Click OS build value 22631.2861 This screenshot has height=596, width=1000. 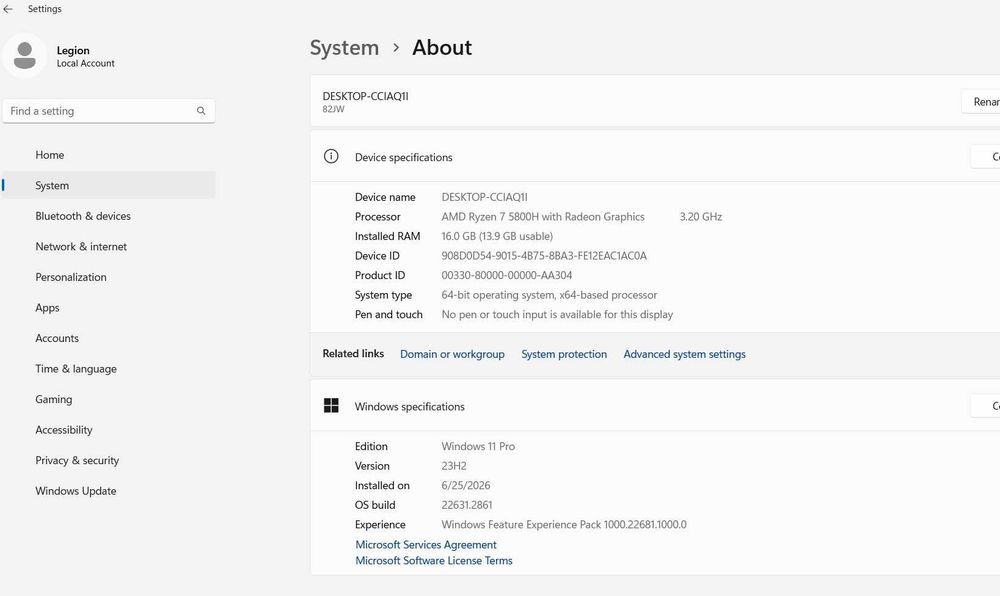click(x=466, y=505)
